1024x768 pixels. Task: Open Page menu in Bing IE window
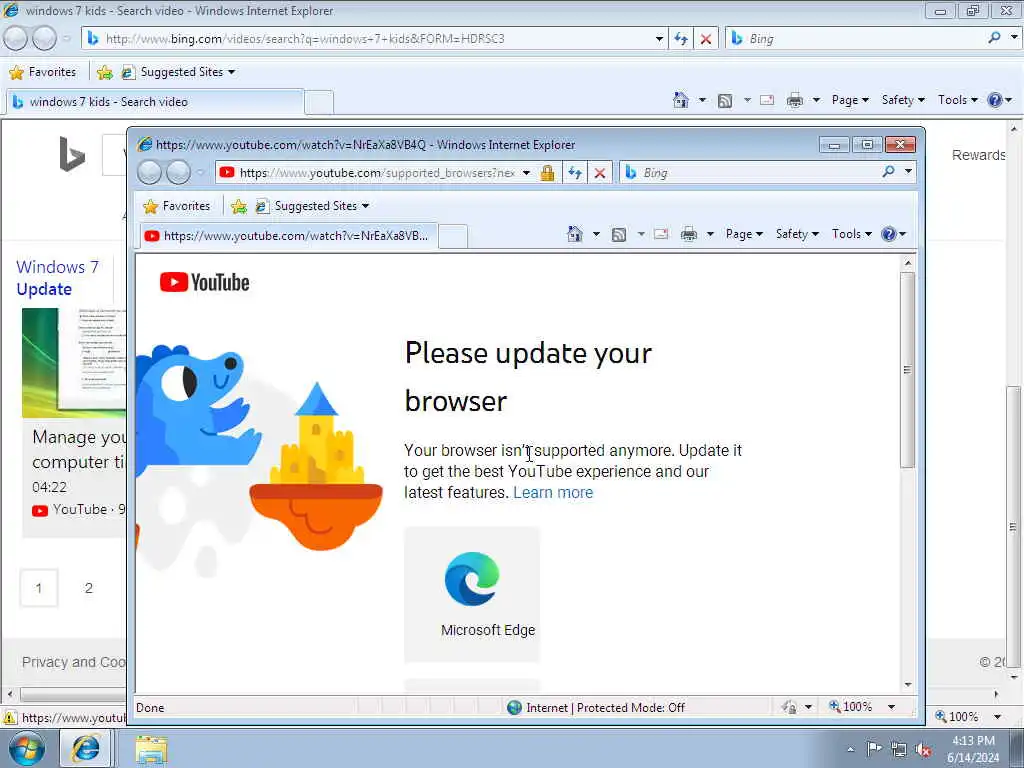tap(850, 100)
